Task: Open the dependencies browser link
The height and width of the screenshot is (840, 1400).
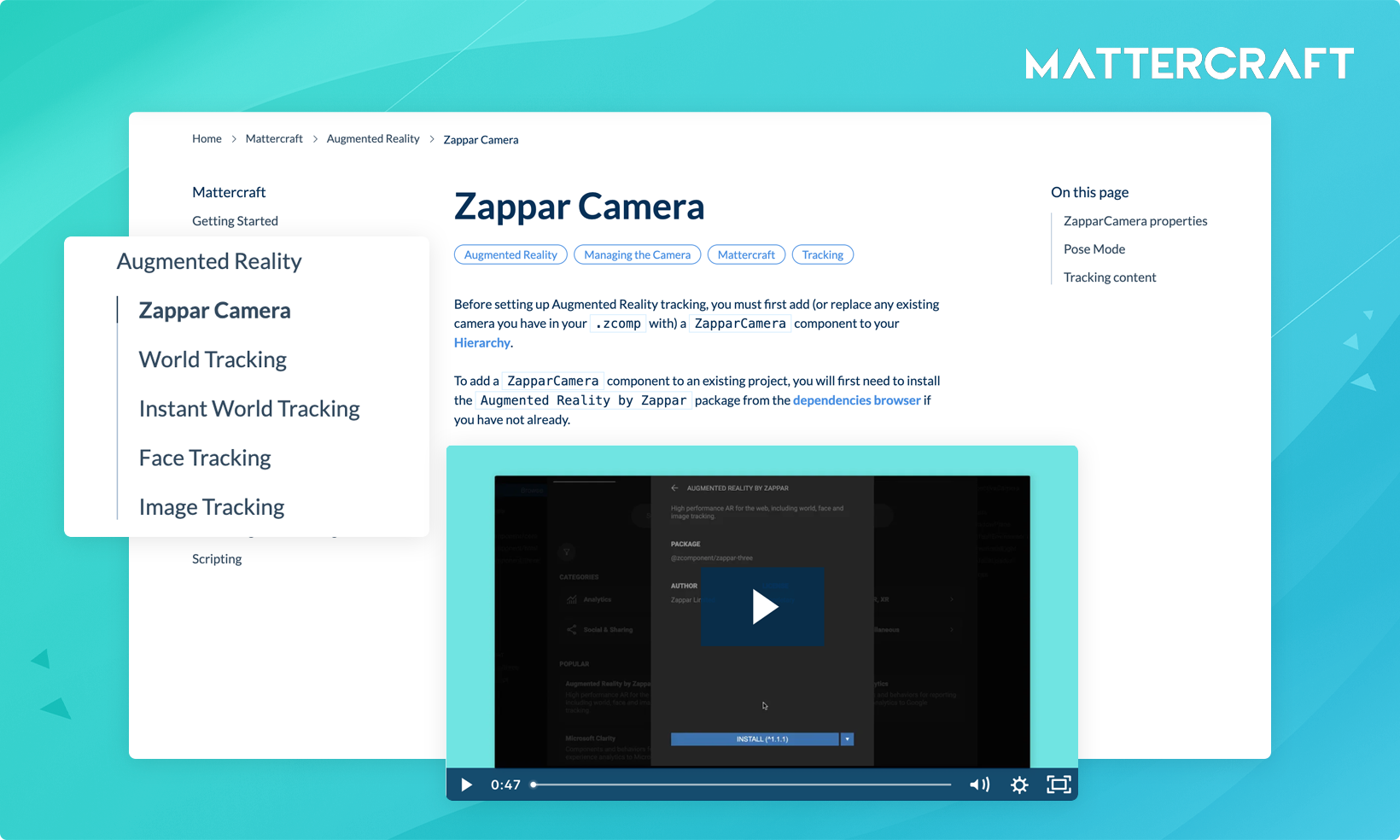Action: point(857,400)
